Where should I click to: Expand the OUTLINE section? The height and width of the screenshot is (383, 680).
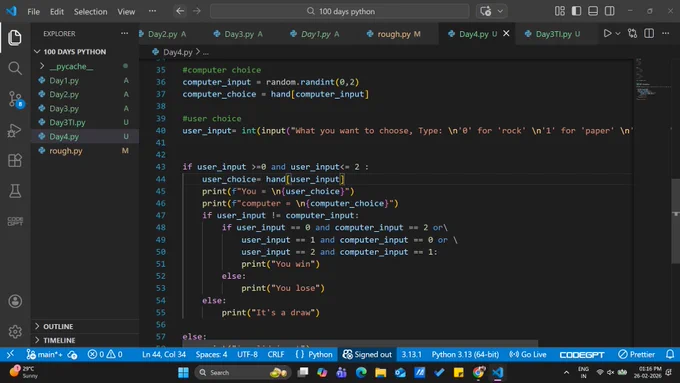click(x=58, y=326)
